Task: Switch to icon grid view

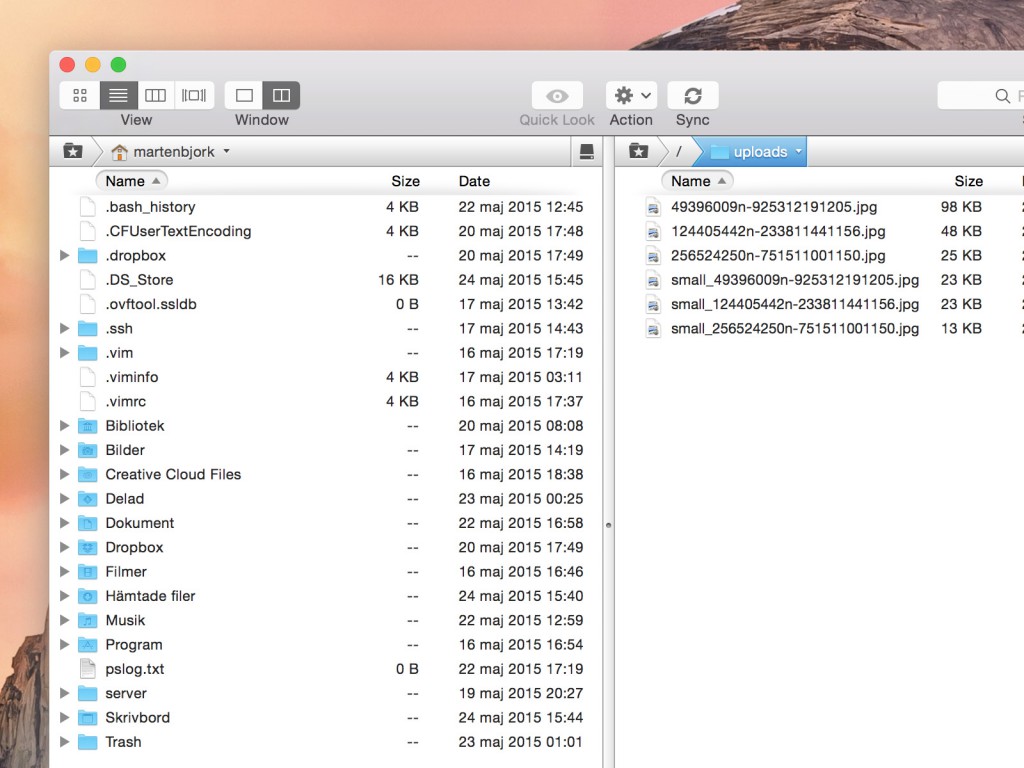Action: tap(80, 95)
